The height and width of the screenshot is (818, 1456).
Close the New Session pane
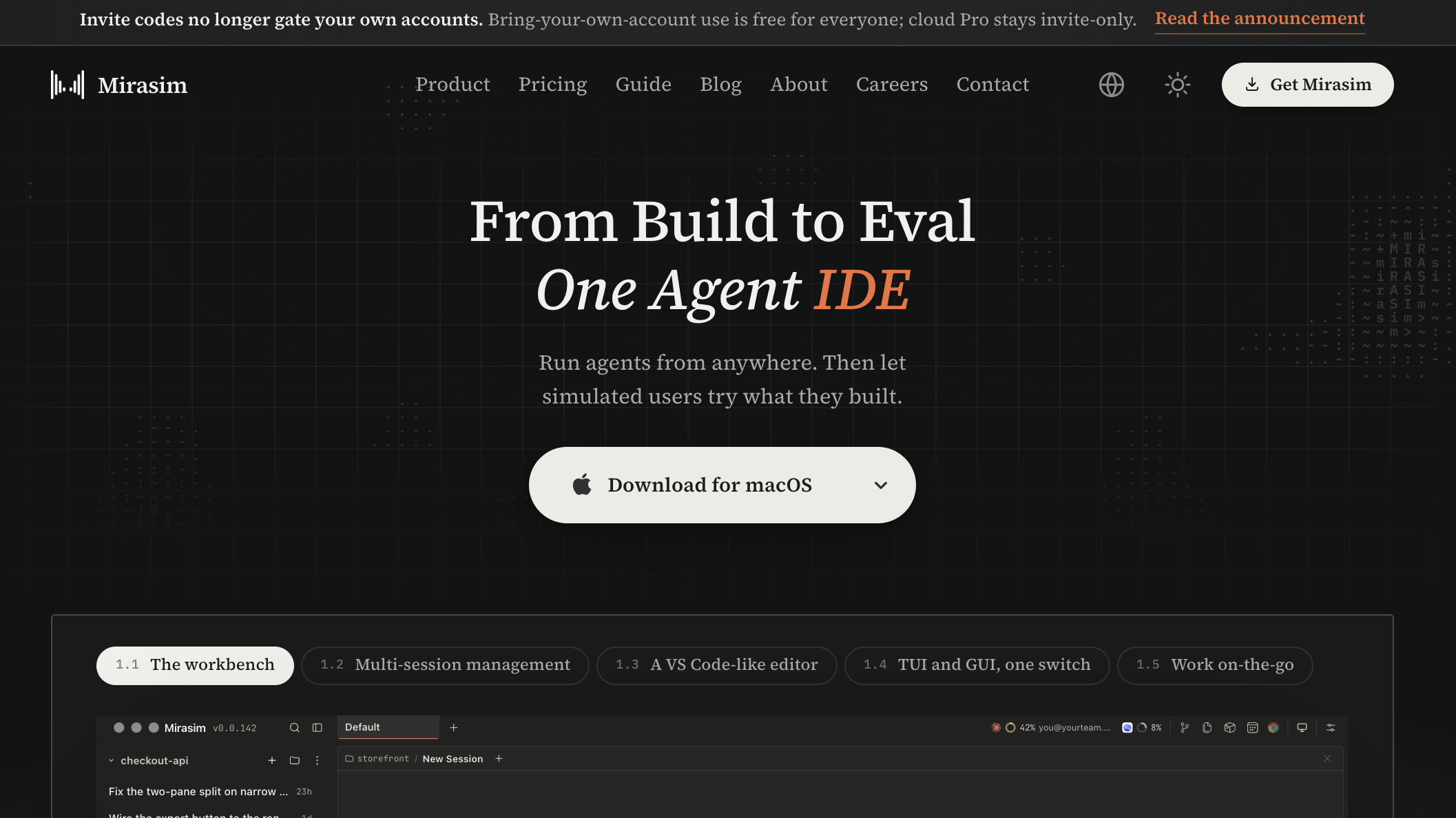pos(1327,759)
